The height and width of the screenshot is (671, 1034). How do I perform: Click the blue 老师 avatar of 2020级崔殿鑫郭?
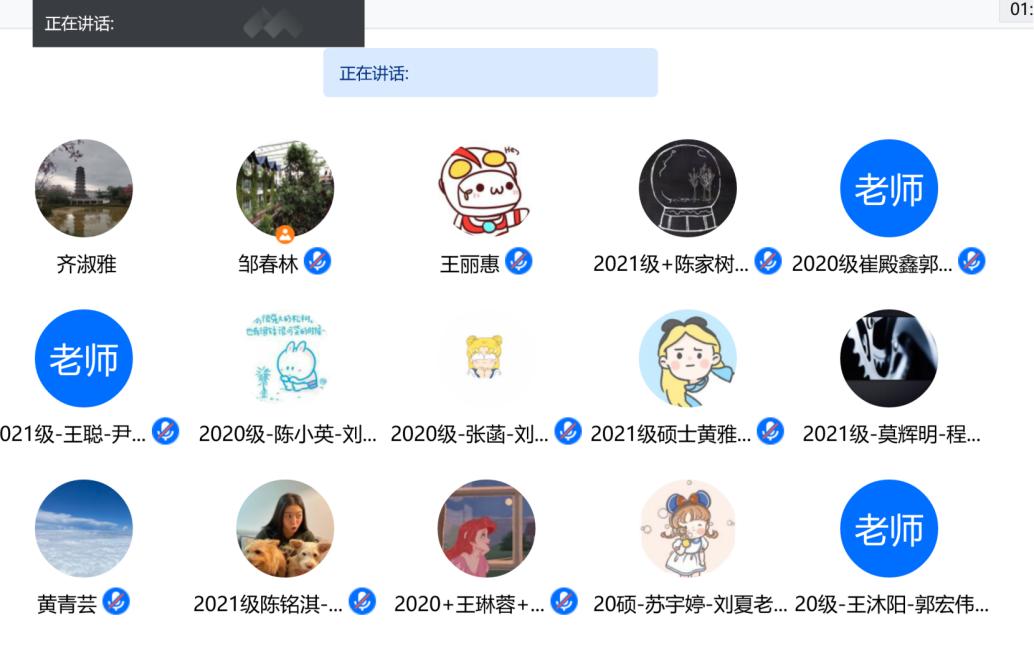pyautogui.click(x=889, y=188)
